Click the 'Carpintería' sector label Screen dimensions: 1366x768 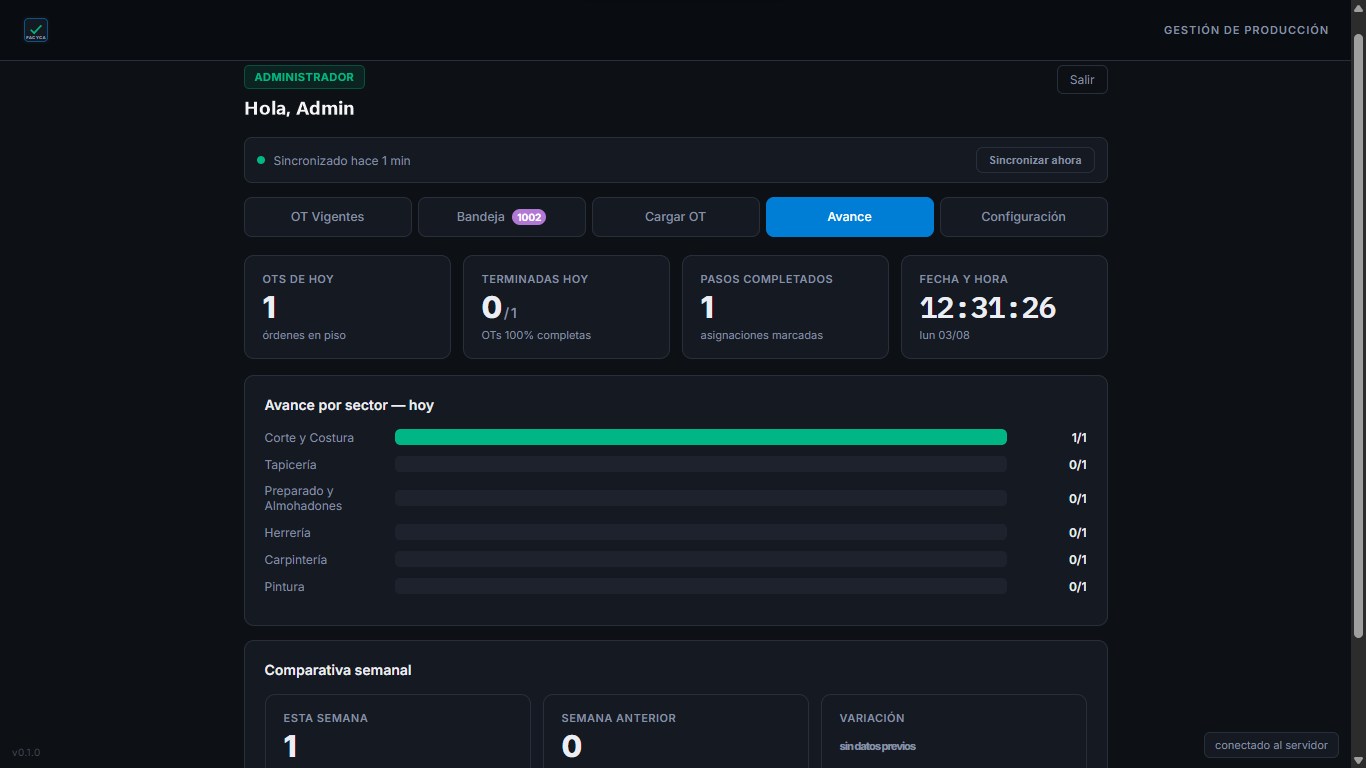[296, 559]
